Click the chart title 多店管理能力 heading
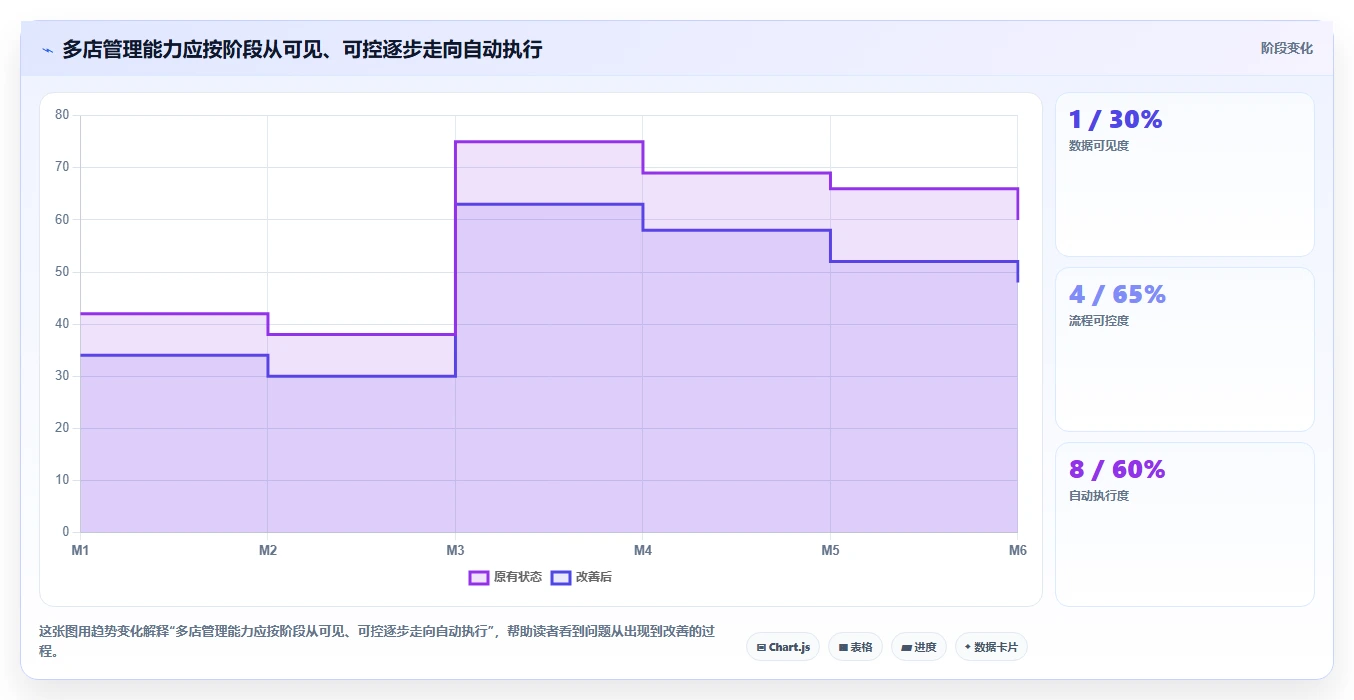This screenshot has height=700, width=1354. coord(302,49)
